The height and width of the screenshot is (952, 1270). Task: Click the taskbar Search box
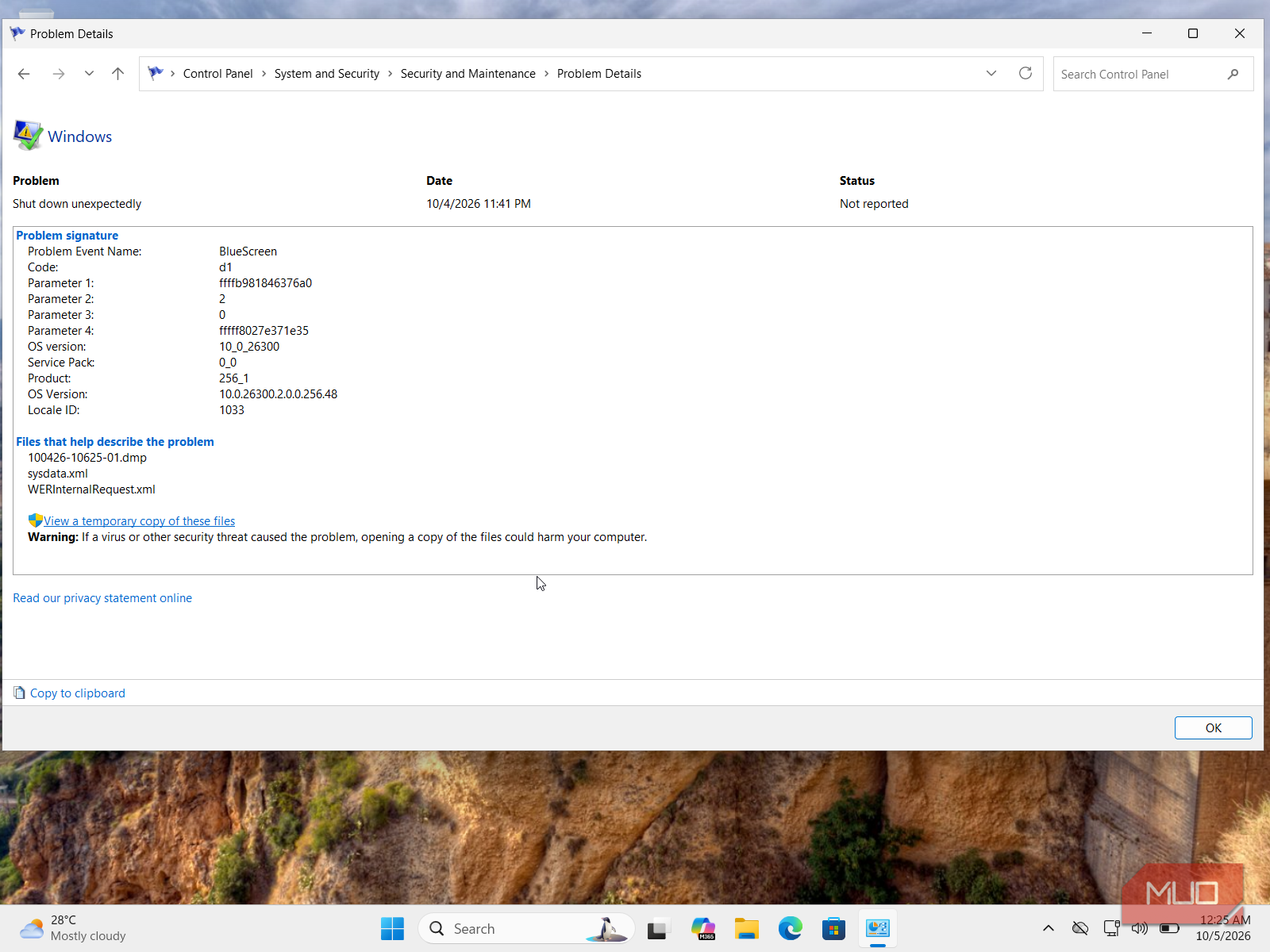point(526,928)
